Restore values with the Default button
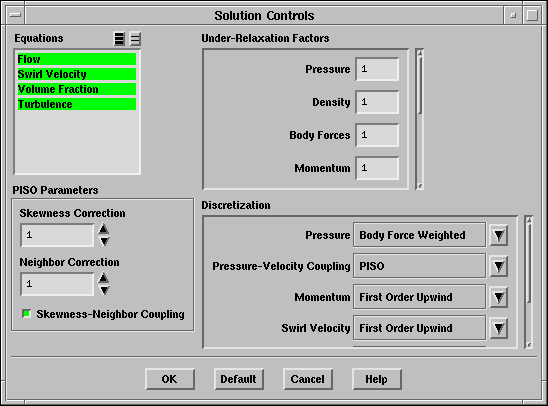 pyautogui.click(x=239, y=379)
